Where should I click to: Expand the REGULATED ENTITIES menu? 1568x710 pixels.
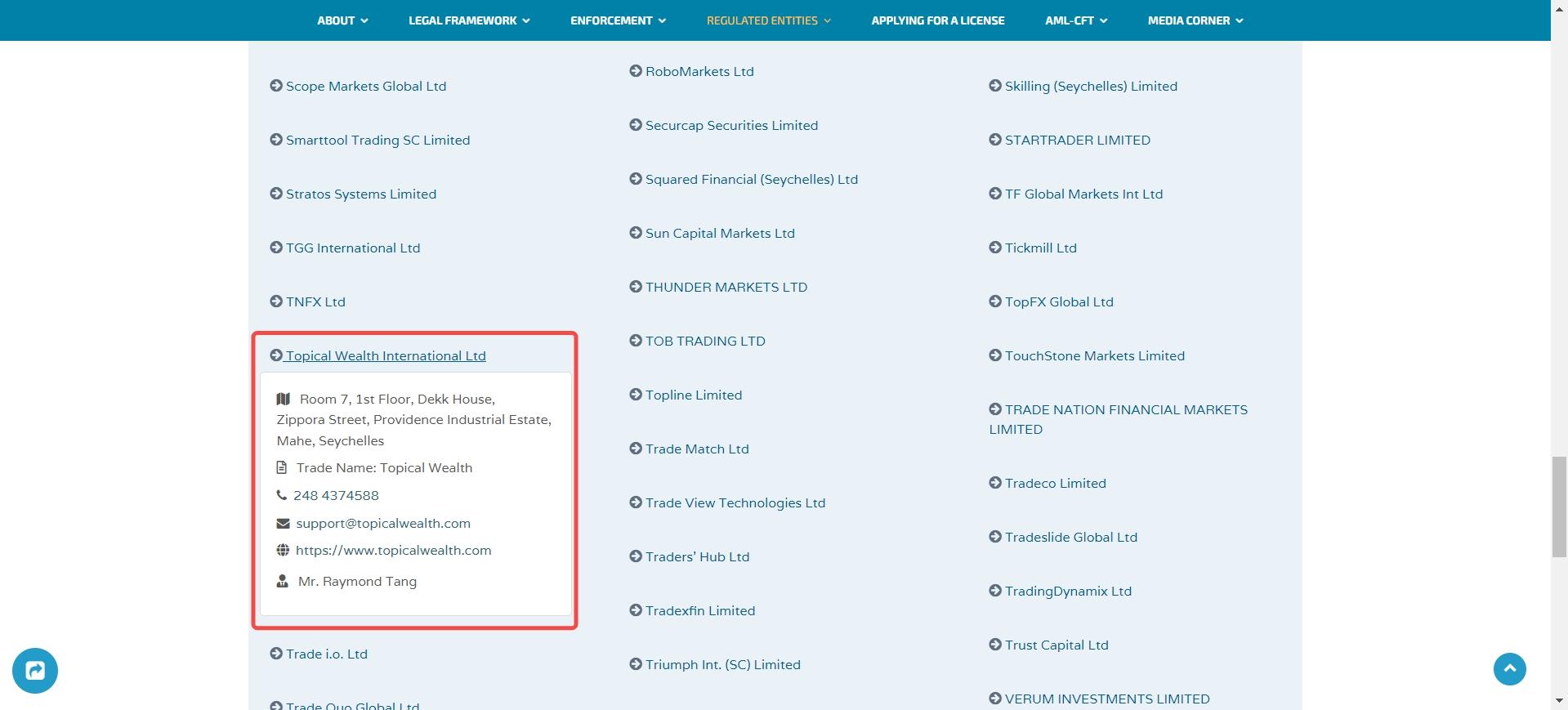pyautogui.click(x=768, y=20)
